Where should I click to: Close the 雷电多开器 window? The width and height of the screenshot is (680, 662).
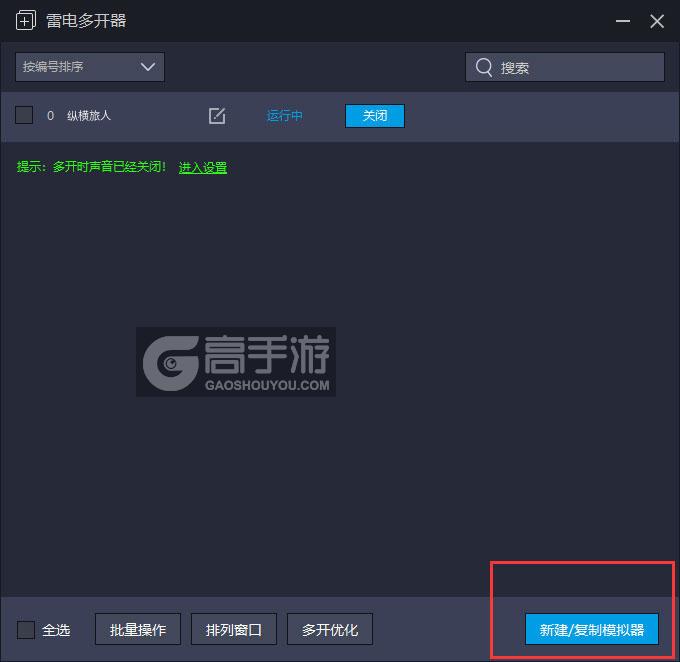(x=657, y=21)
